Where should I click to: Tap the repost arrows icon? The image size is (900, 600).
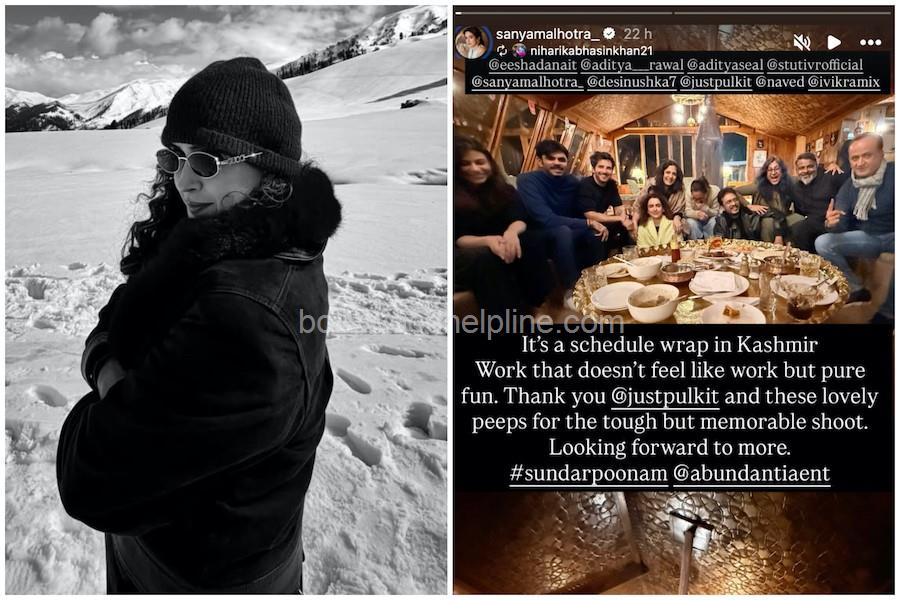pos(502,51)
